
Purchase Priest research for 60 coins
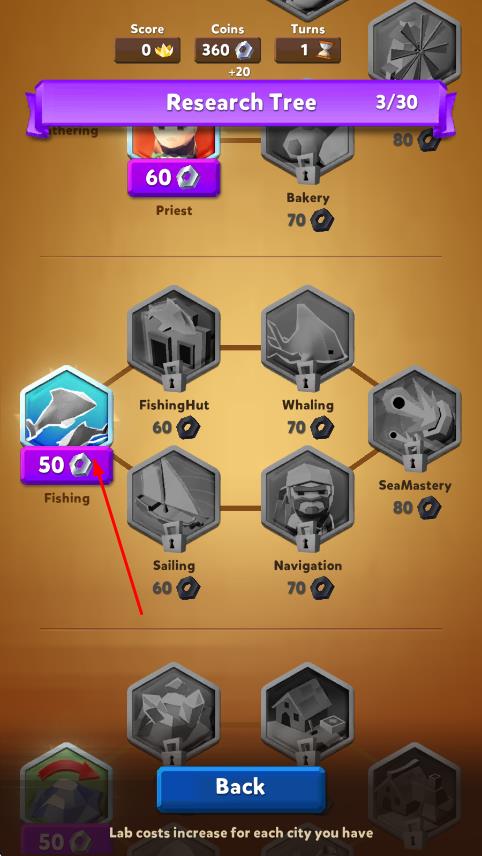point(174,177)
